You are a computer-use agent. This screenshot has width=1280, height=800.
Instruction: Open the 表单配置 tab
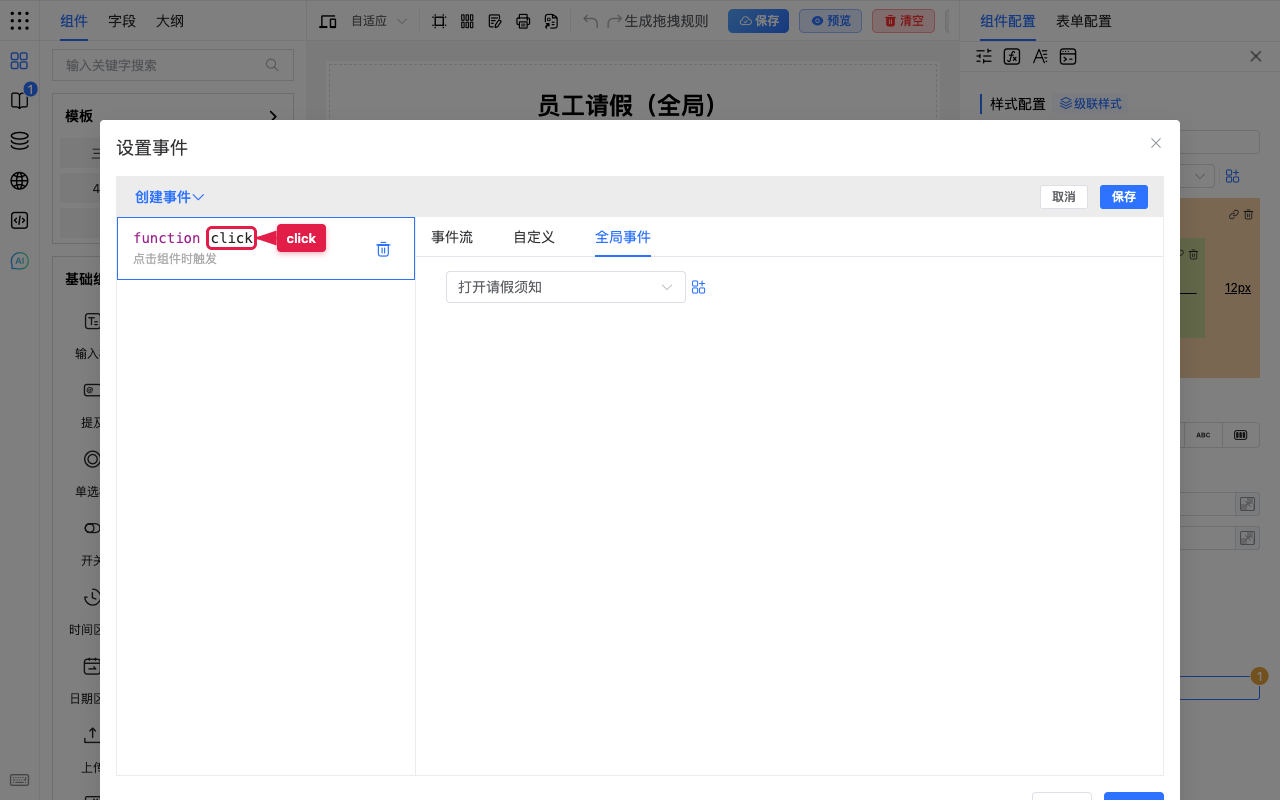pyautogui.click(x=1084, y=21)
